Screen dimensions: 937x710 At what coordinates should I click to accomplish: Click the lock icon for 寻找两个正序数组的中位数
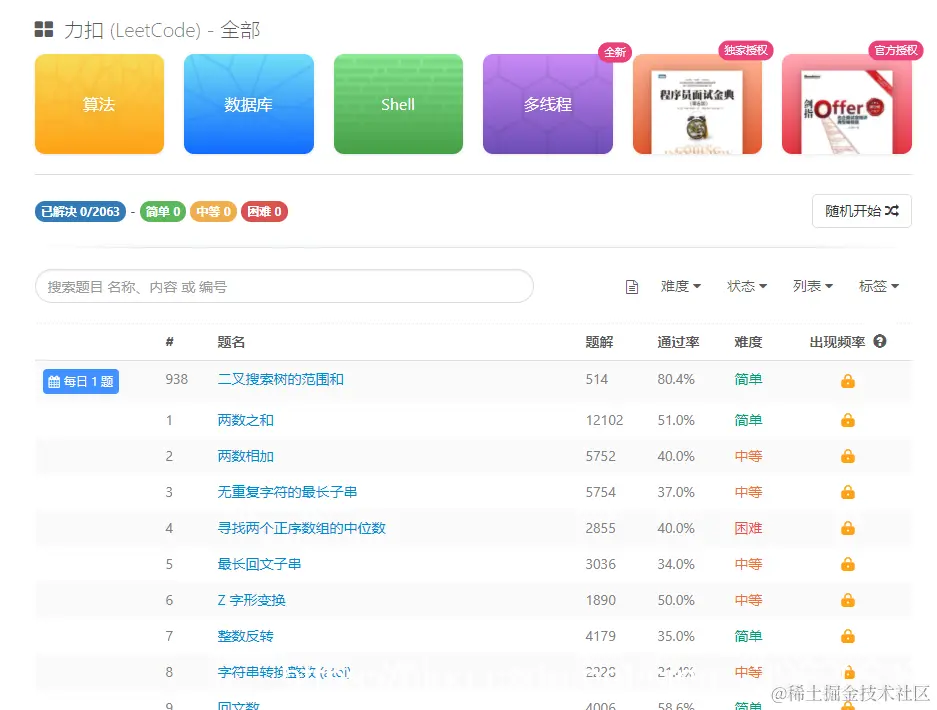[x=847, y=528]
